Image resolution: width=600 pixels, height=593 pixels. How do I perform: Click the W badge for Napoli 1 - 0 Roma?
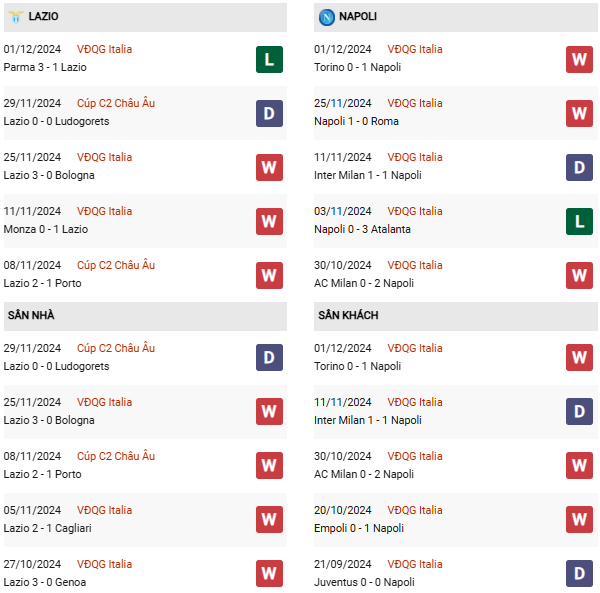tap(579, 113)
